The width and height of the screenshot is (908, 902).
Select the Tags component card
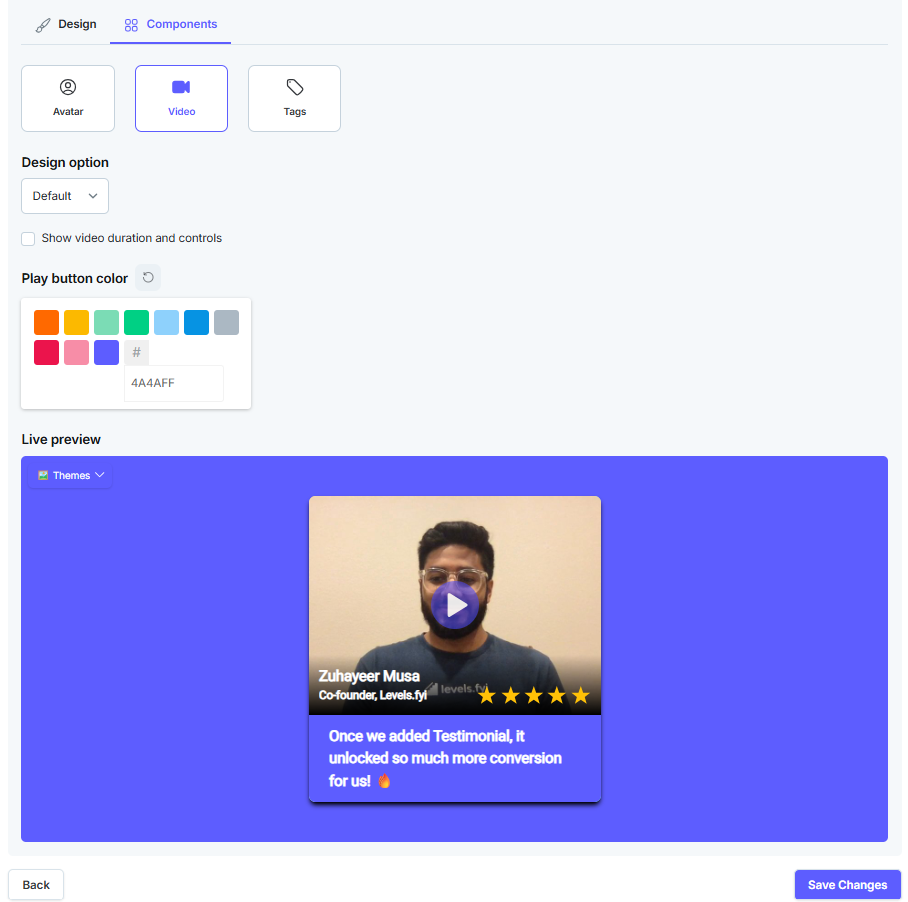[x=294, y=98]
